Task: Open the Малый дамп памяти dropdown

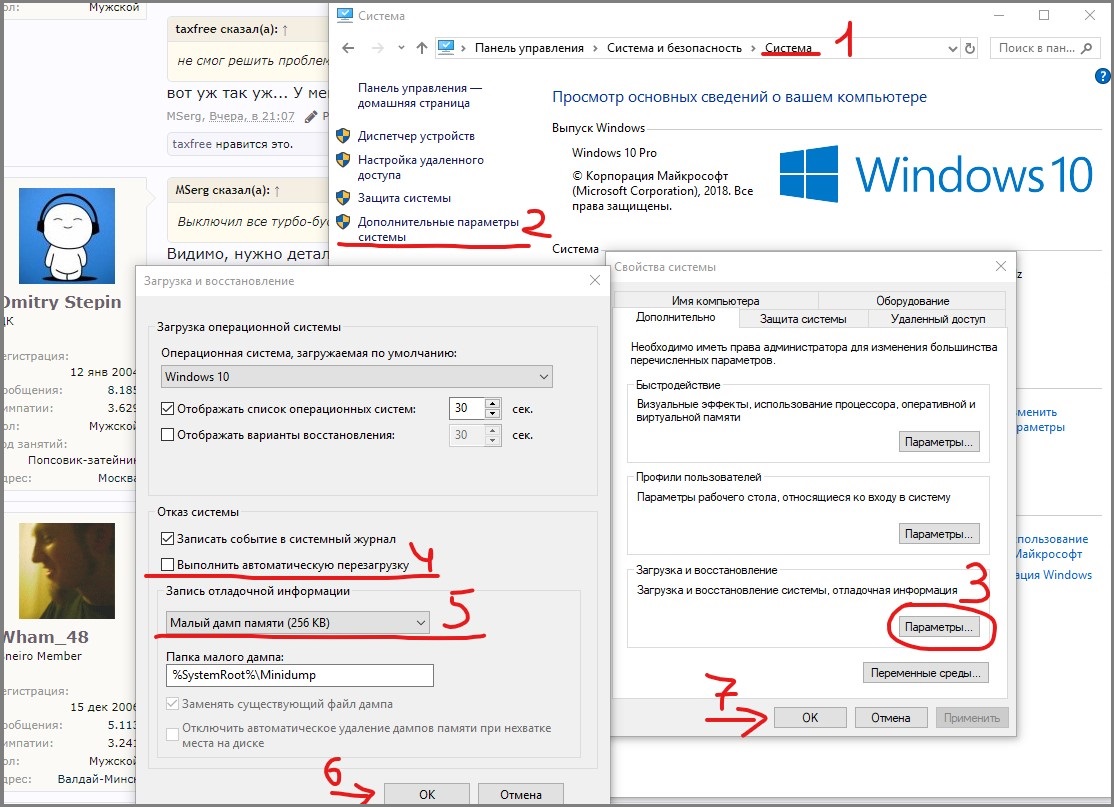Action: [298, 622]
